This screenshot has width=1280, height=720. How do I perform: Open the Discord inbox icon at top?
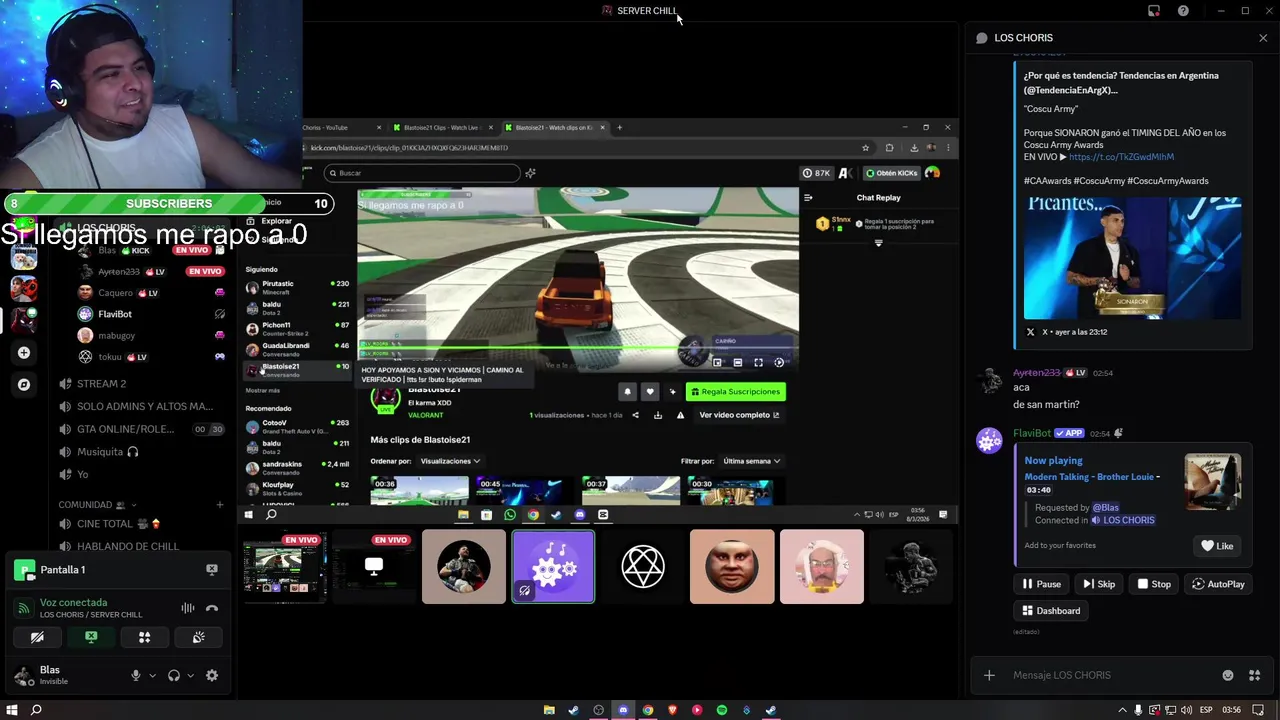pos(1154,11)
